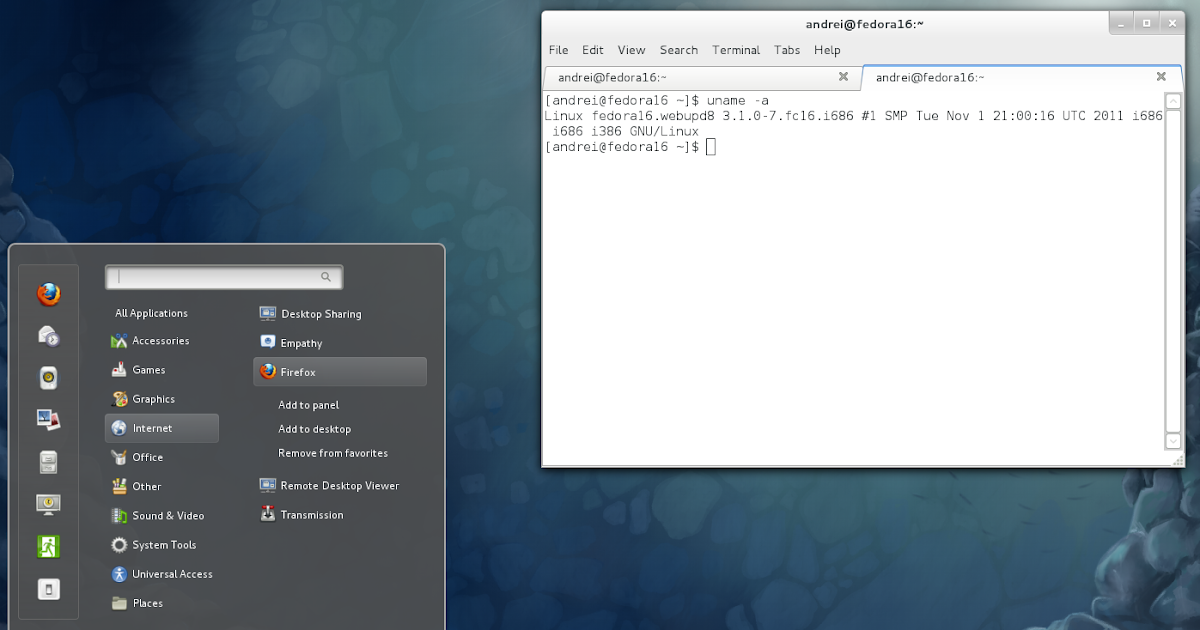The width and height of the screenshot is (1200, 630).
Task: Open the Places folder entry
Action: 162,603
